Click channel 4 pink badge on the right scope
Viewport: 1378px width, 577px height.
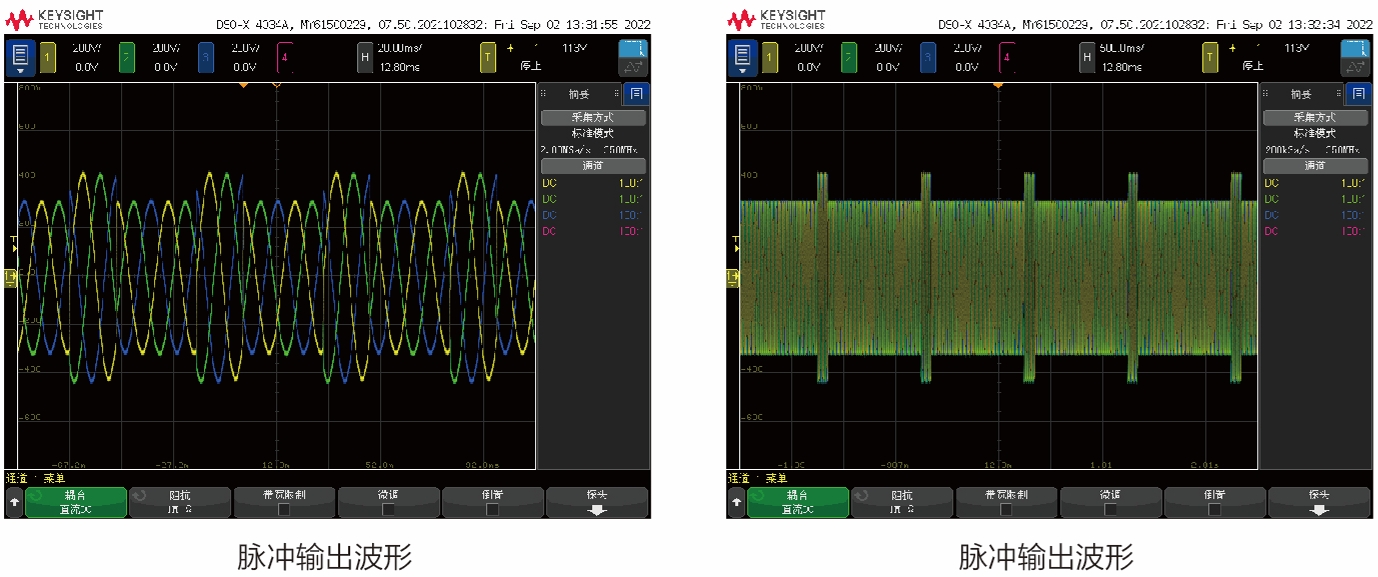tap(1005, 58)
